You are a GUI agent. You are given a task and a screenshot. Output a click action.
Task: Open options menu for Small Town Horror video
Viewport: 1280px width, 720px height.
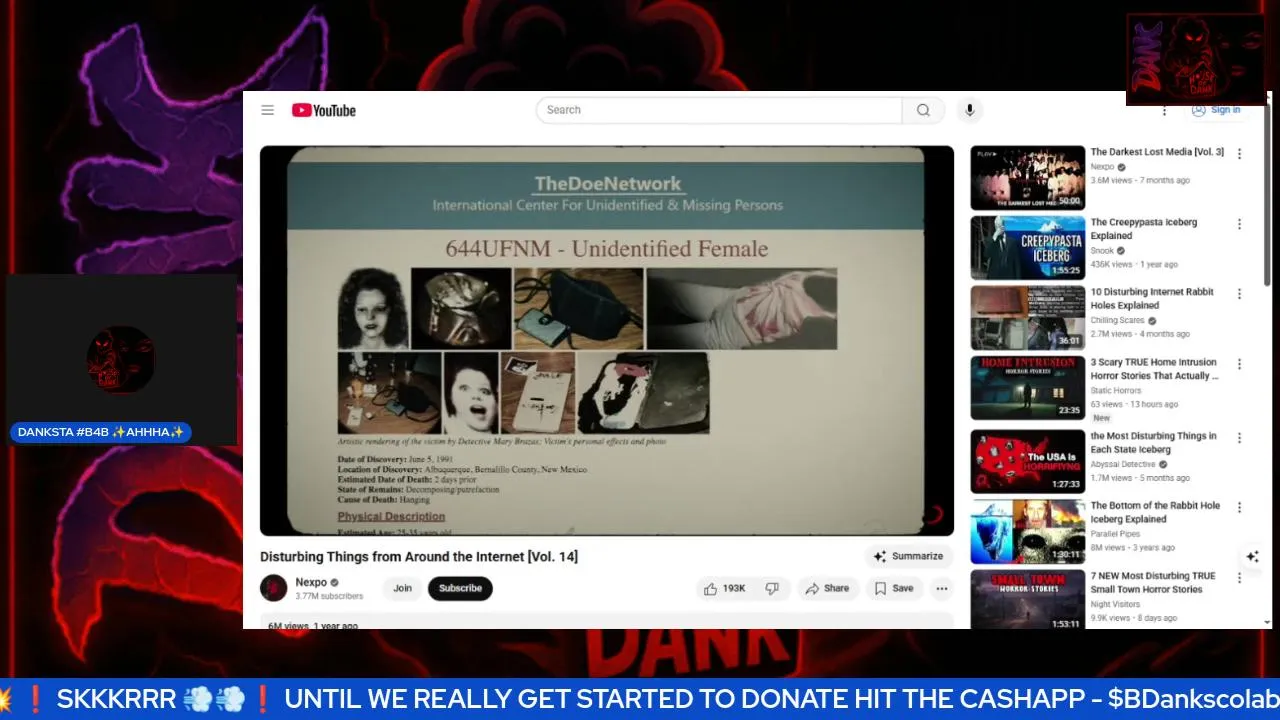click(x=1239, y=578)
